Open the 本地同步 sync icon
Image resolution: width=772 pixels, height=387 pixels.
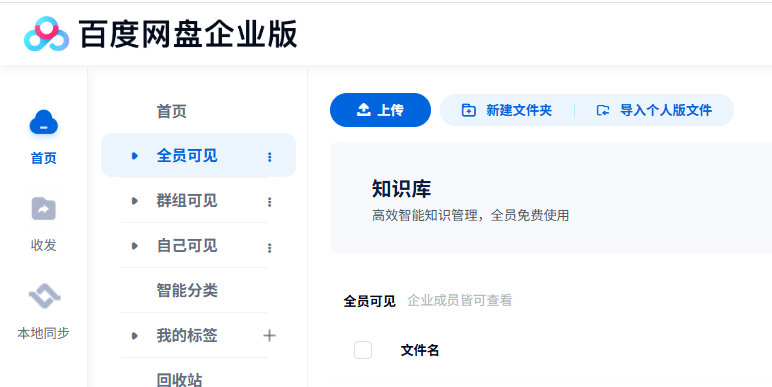(x=44, y=296)
